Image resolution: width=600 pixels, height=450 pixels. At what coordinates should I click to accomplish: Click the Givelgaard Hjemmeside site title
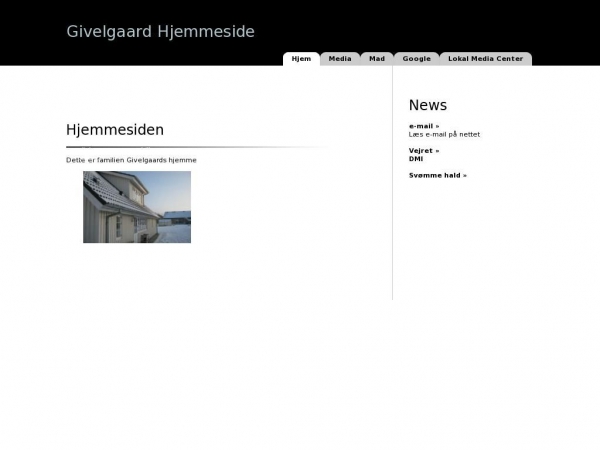point(160,31)
